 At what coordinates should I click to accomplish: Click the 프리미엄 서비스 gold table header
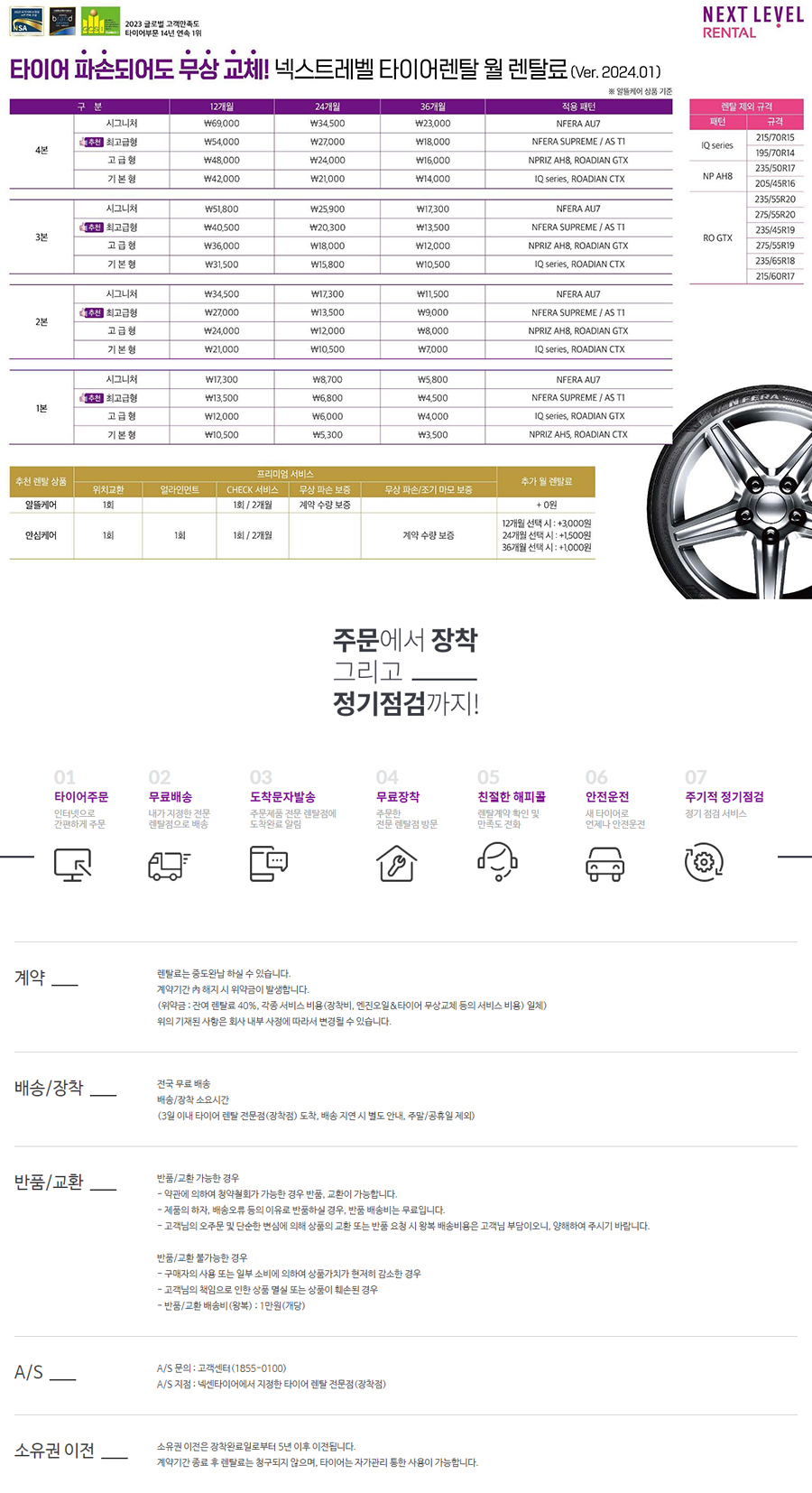(x=285, y=474)
